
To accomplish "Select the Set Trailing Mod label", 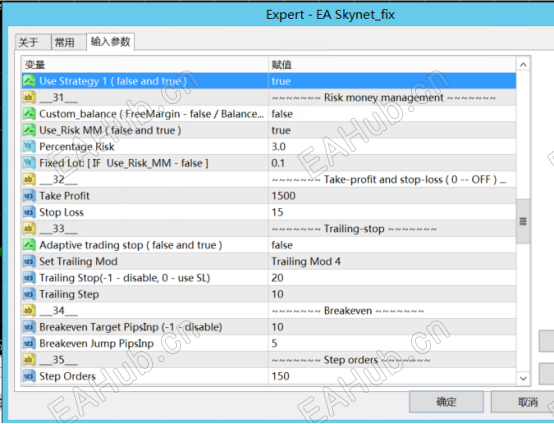I will pos(78,261).
